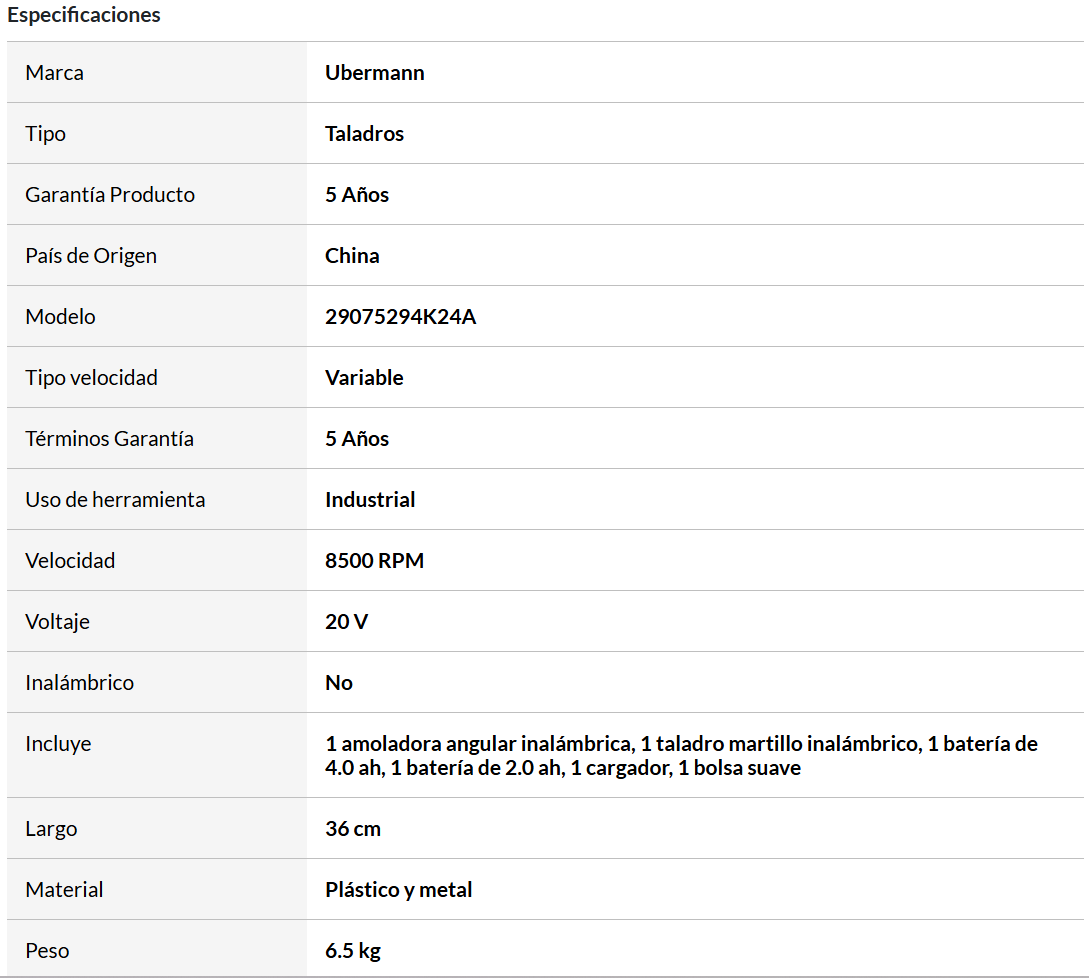Click the Uso de herramienta label

coord(115,500)
